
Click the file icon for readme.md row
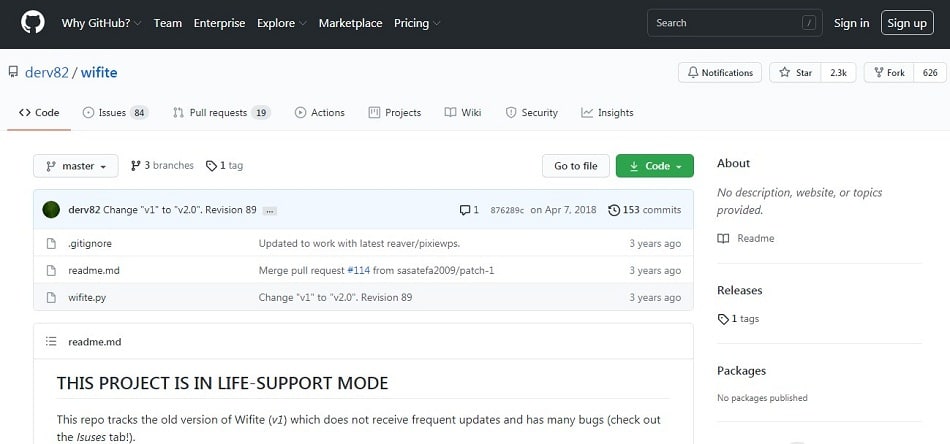[x=51, y=271]
